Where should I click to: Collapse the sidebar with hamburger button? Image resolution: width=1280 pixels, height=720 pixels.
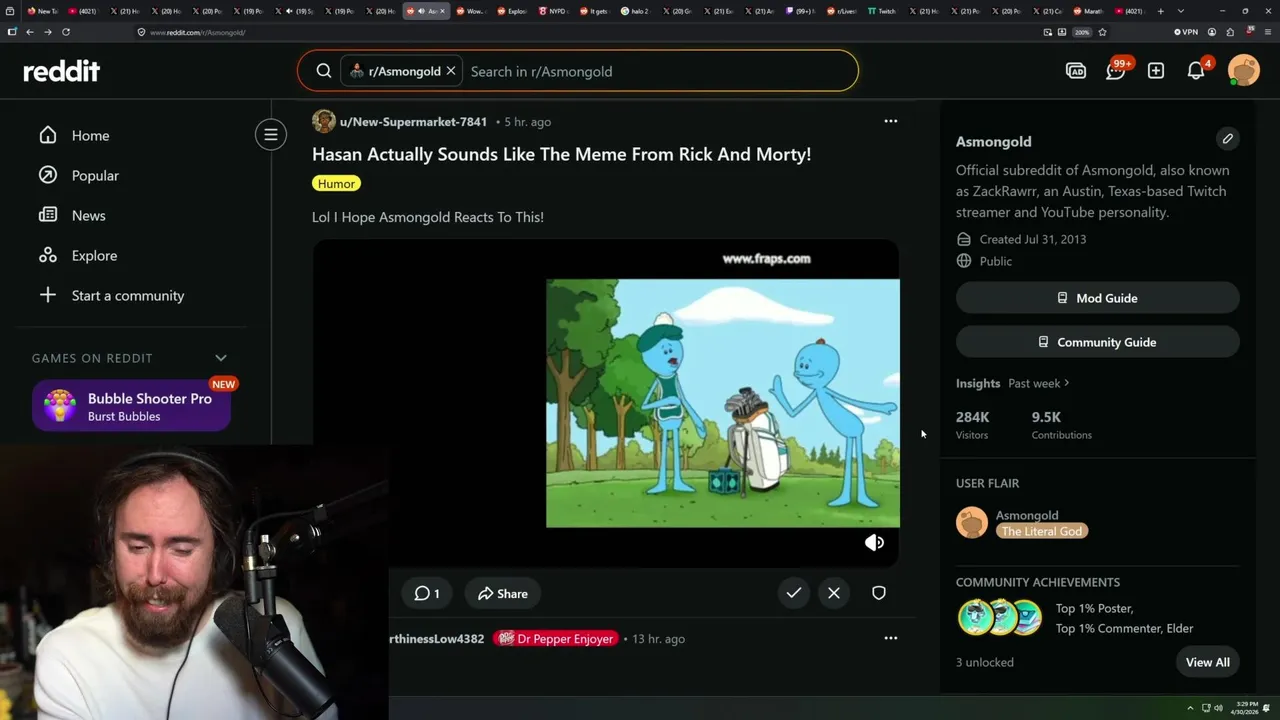pos(271,134)
